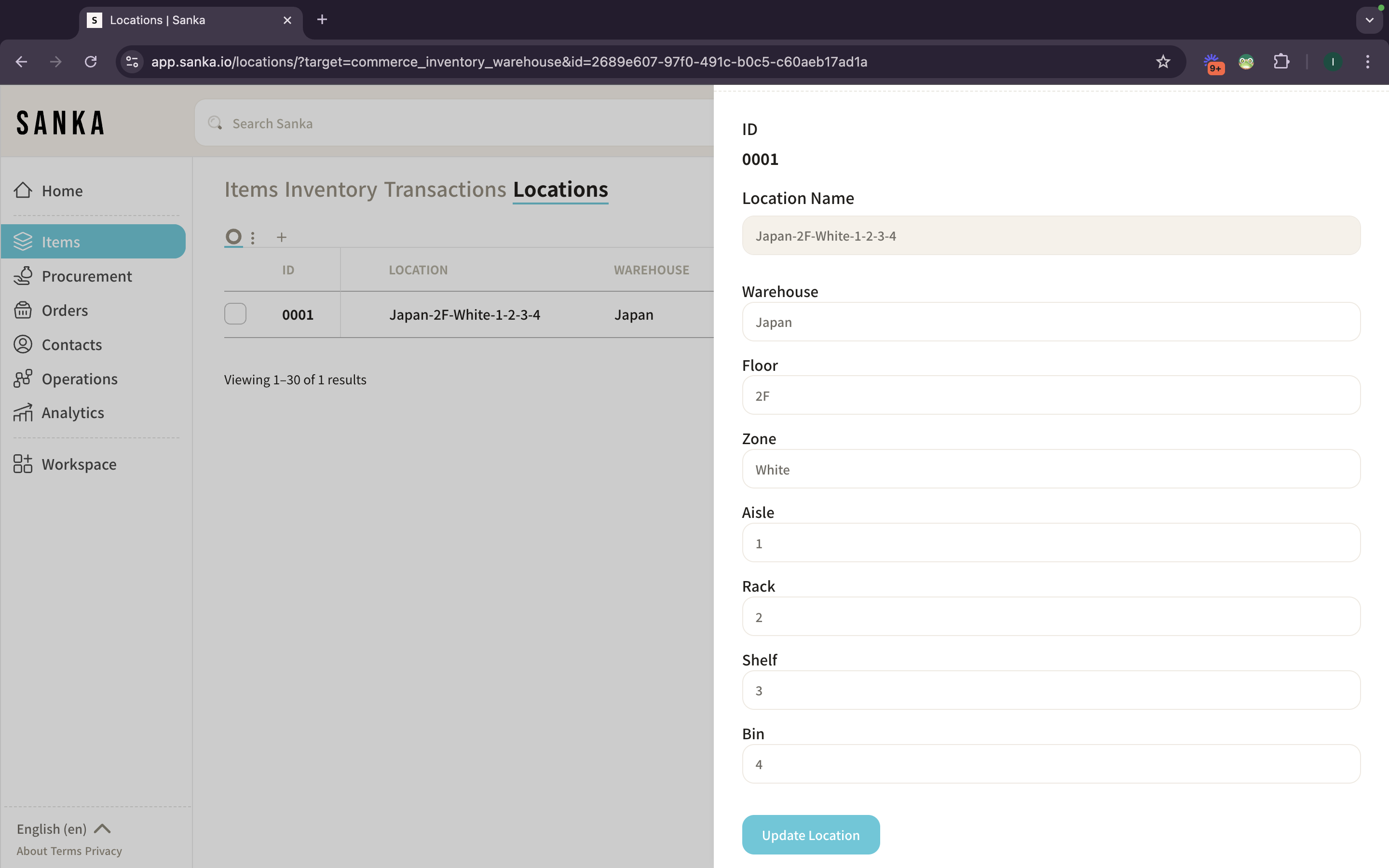Open the Orders basket icon
This screenshot has width=1389, height=868.
23,310
